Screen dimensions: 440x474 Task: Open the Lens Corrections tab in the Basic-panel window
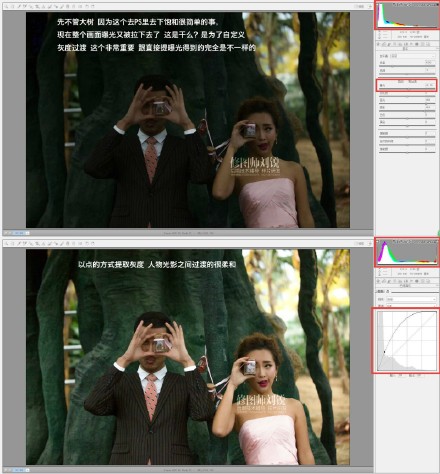pyautogui.click(x=406, y=44)
